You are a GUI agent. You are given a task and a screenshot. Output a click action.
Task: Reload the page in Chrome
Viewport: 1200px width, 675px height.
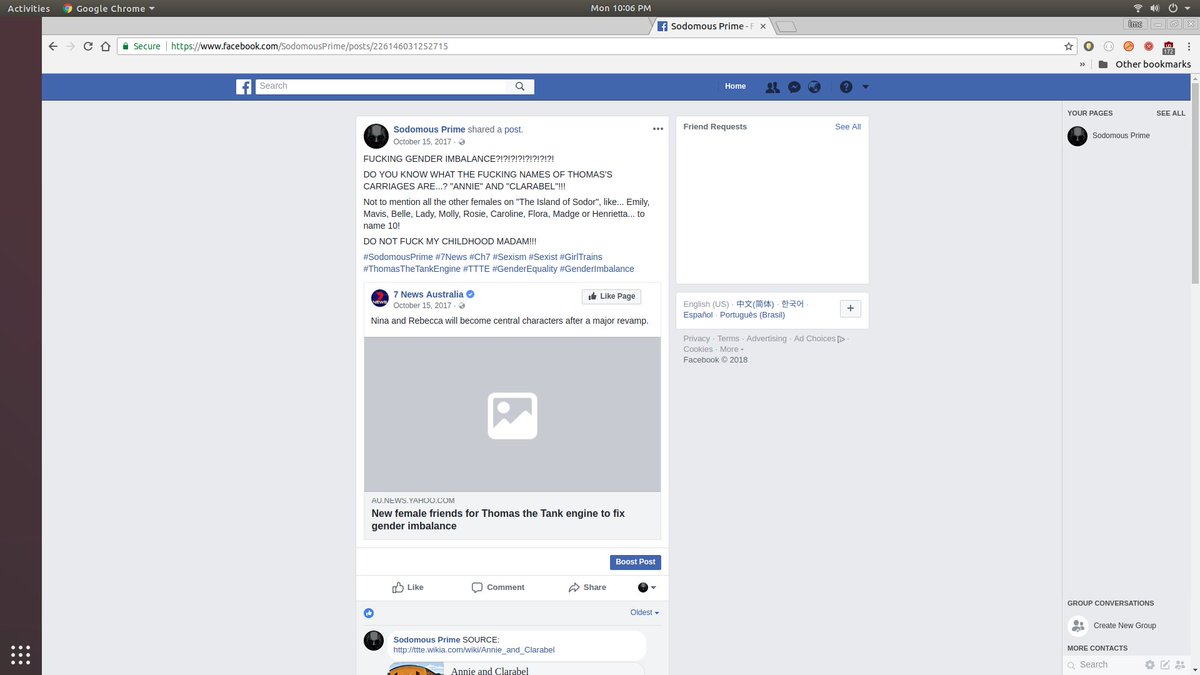[88, 46]
